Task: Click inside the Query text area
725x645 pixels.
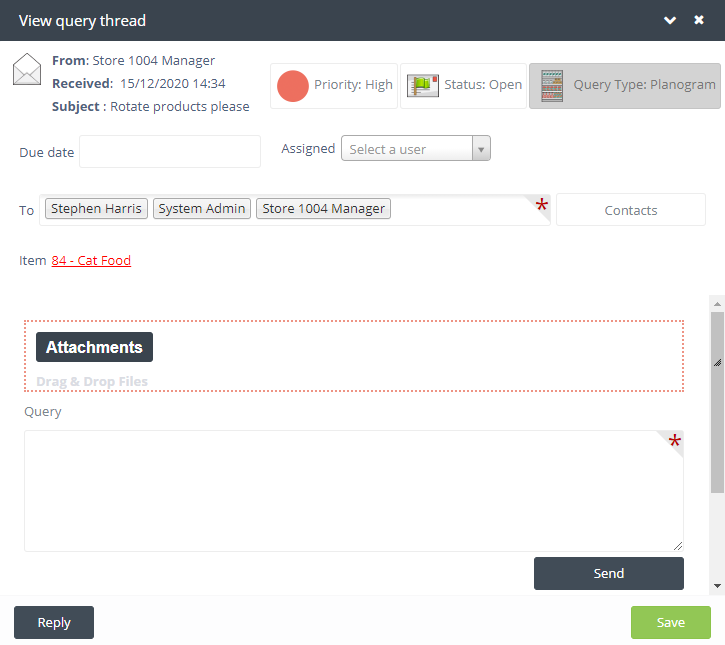Action: click(353, 490)
